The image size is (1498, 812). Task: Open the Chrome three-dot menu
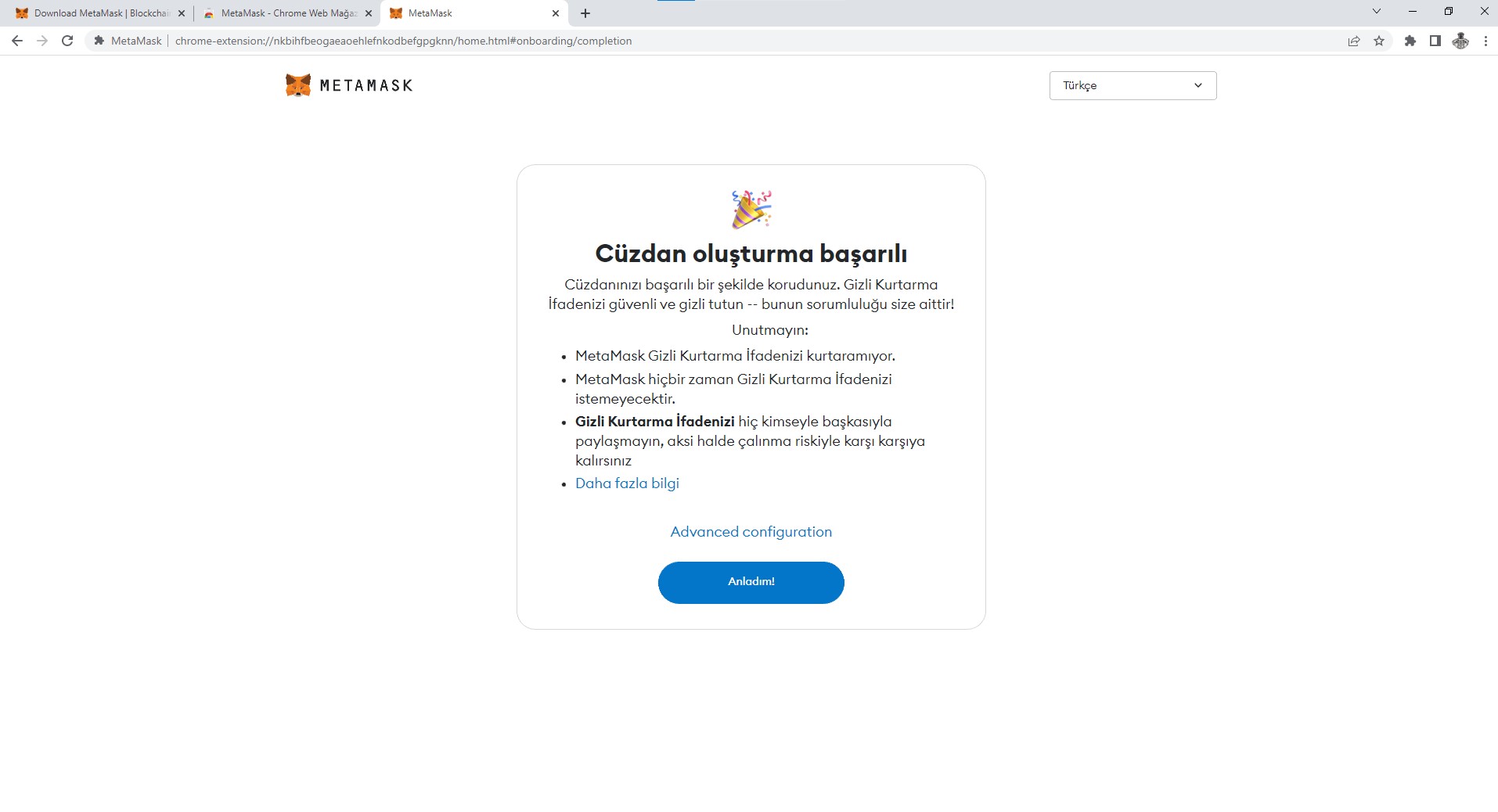(1485, 41)
